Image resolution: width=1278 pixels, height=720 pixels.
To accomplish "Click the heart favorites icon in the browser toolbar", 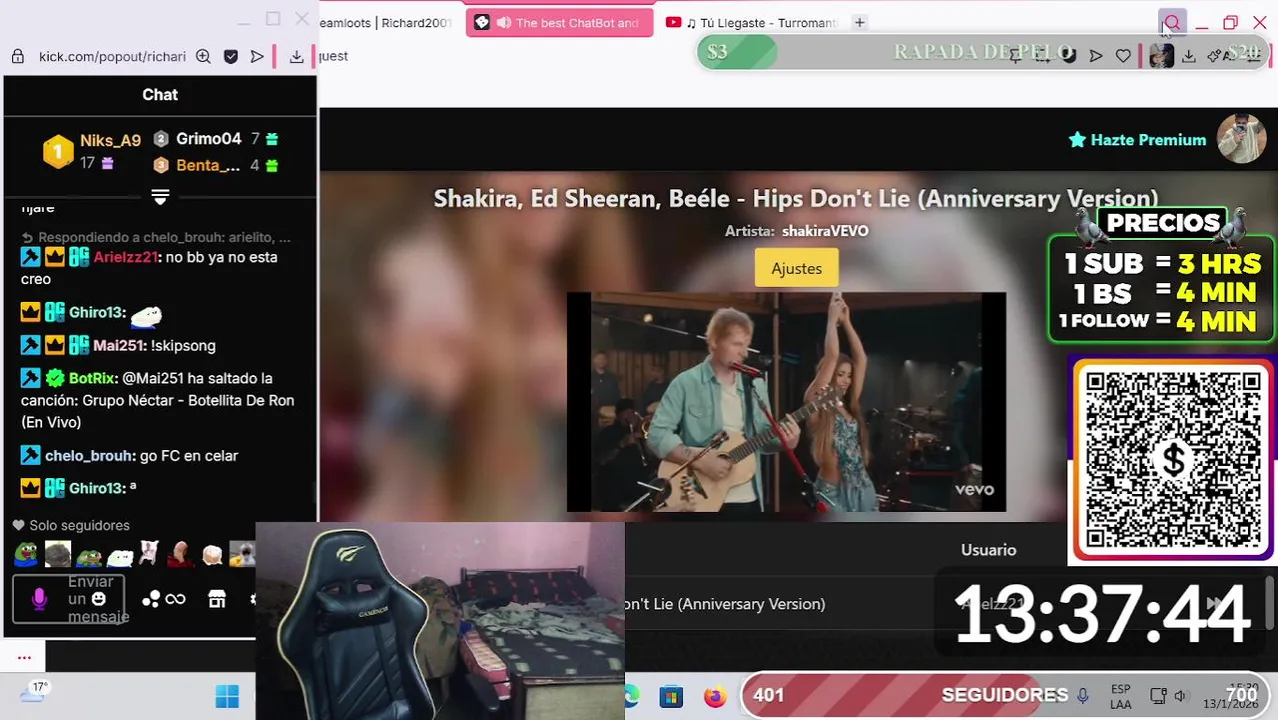I will point(1123,56).
